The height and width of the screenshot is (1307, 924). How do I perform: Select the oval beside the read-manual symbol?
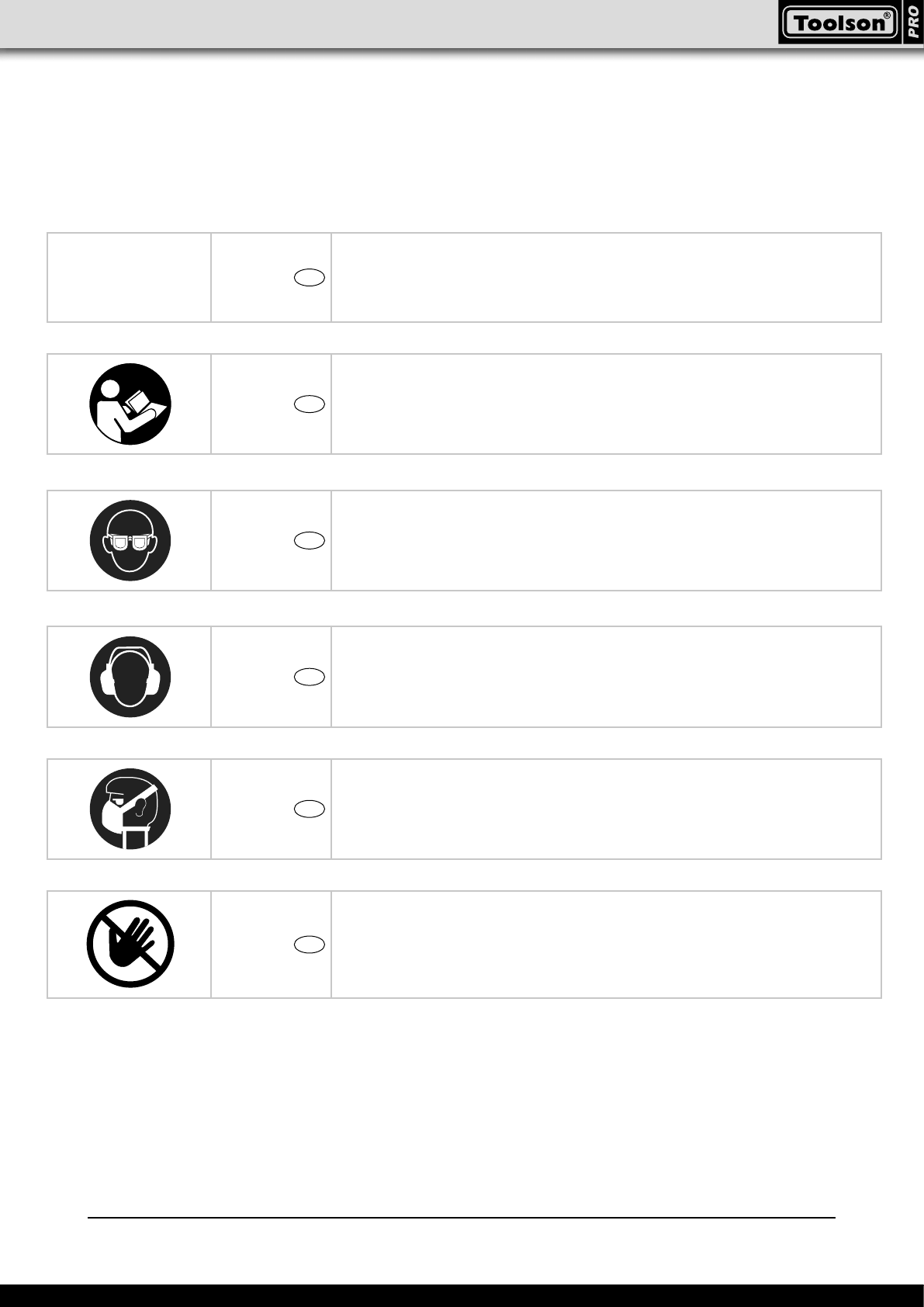coord(310,404)
